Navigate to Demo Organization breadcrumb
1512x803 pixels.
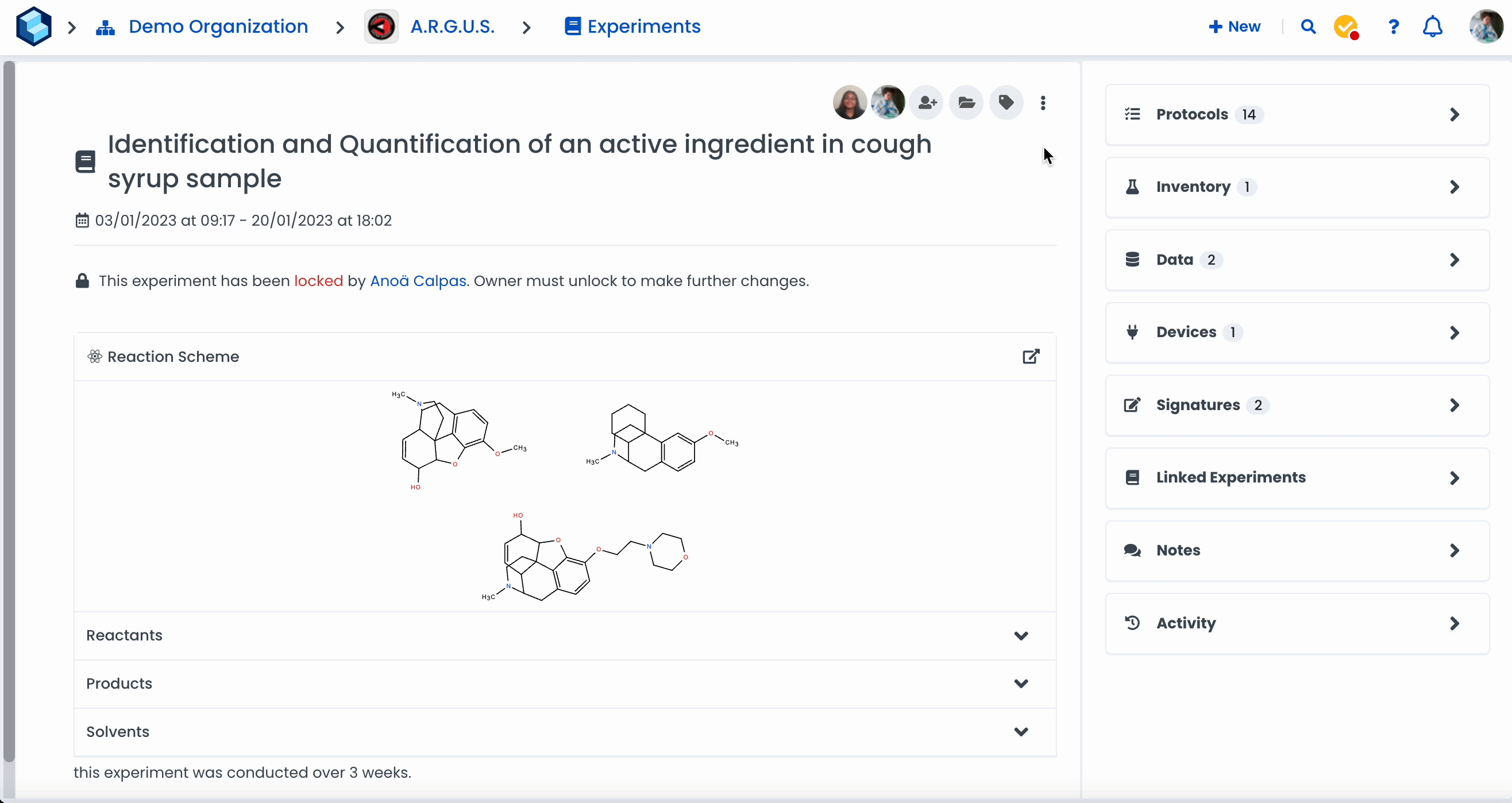(218, 26)
